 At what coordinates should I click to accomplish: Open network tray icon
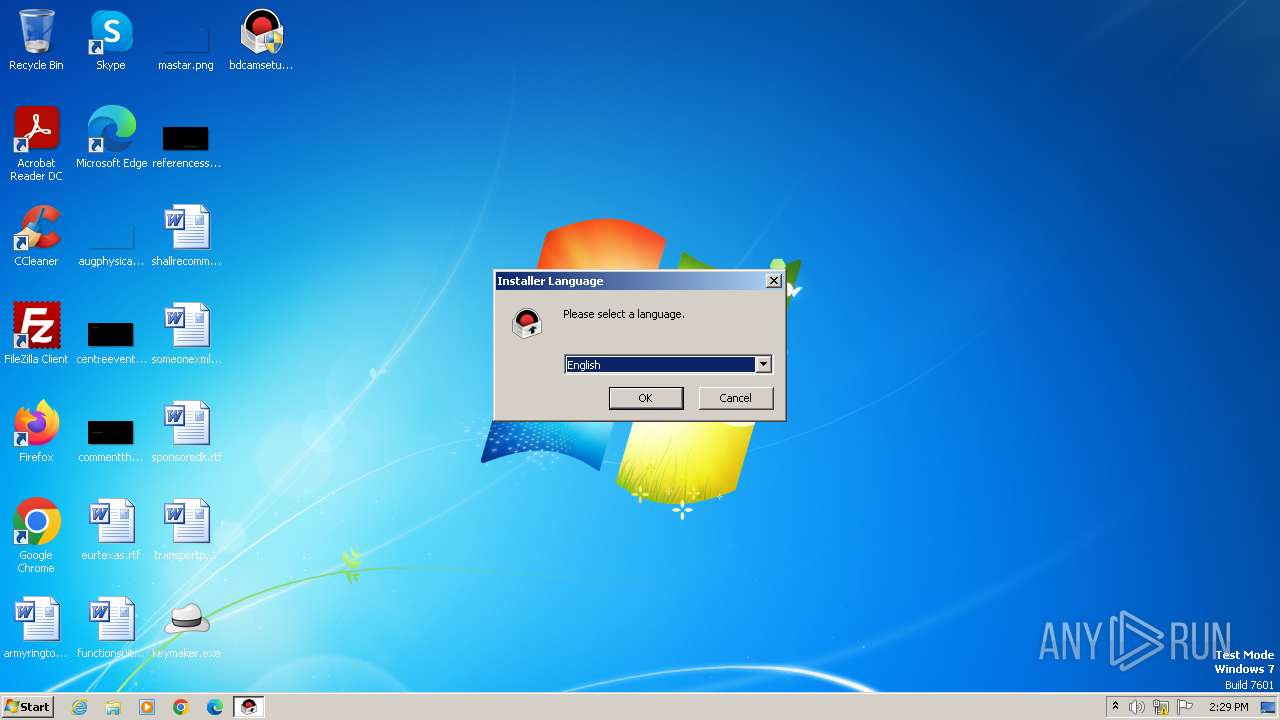point(1161,707)
